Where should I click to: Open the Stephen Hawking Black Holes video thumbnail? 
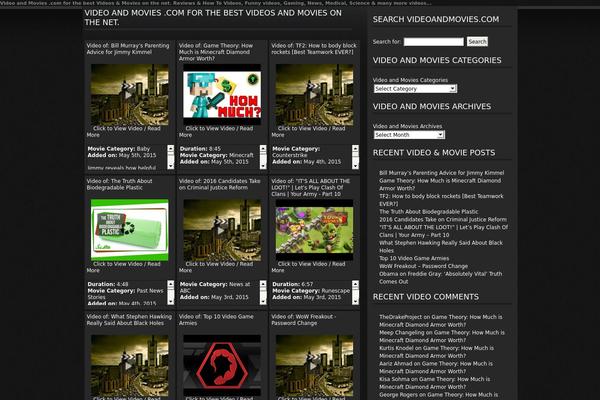129,366
